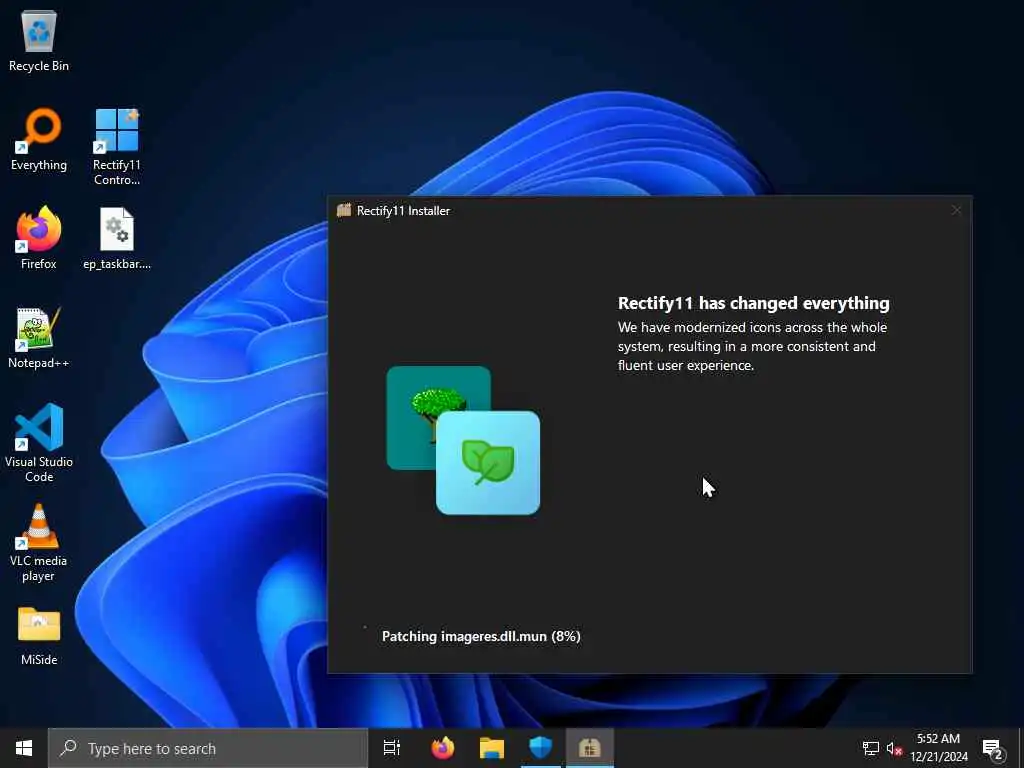
Task: Select the Everything search desktop shortcut
Action: pyautogui.click(x=39, y=139)
